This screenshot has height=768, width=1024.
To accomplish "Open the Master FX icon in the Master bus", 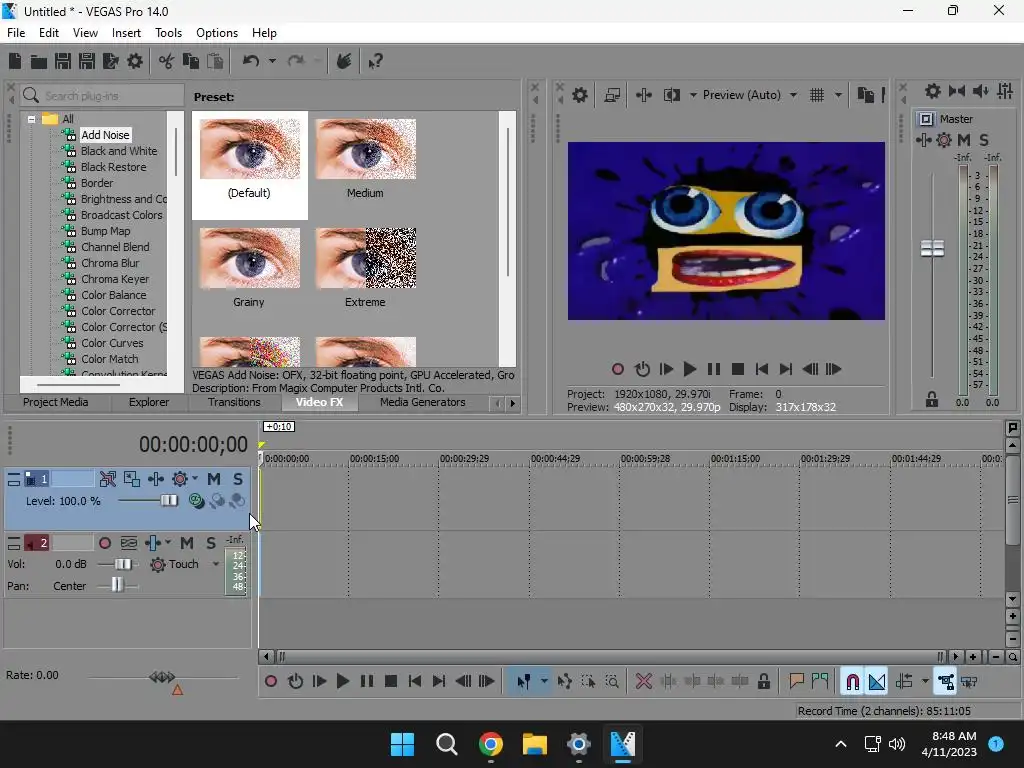I will (923, 140).
